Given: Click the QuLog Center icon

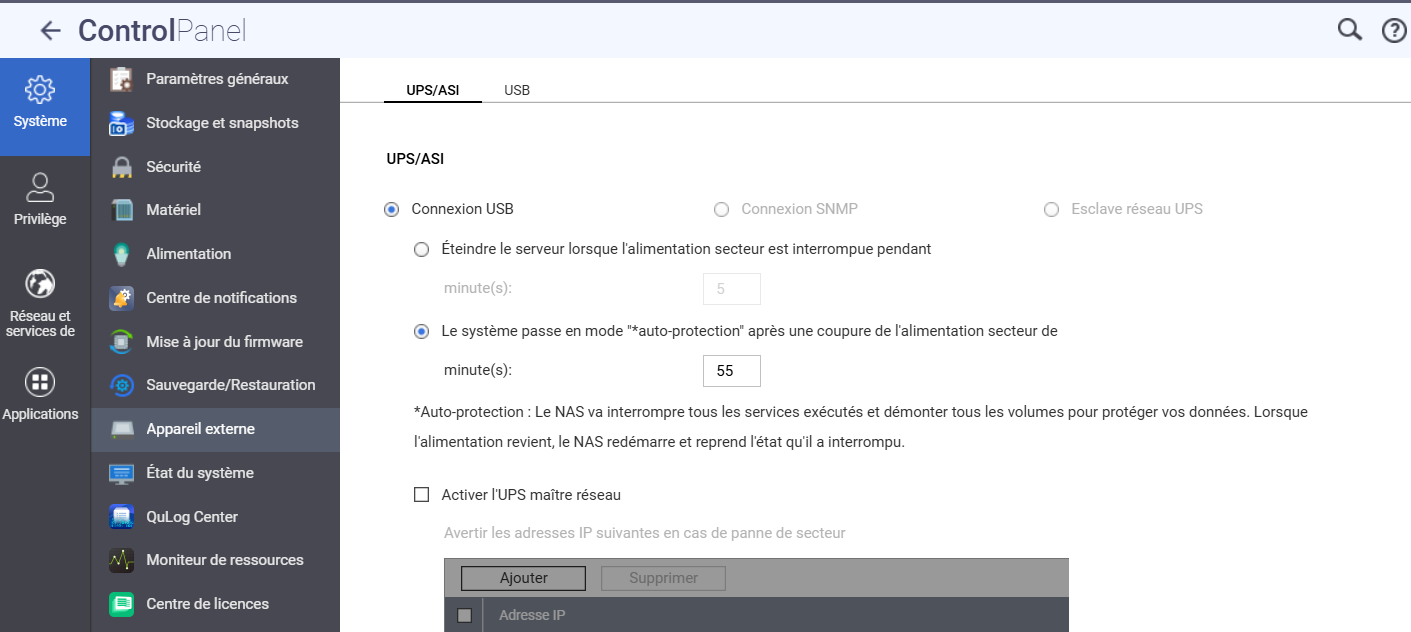Looking at the screenshot, I should 121,517.
